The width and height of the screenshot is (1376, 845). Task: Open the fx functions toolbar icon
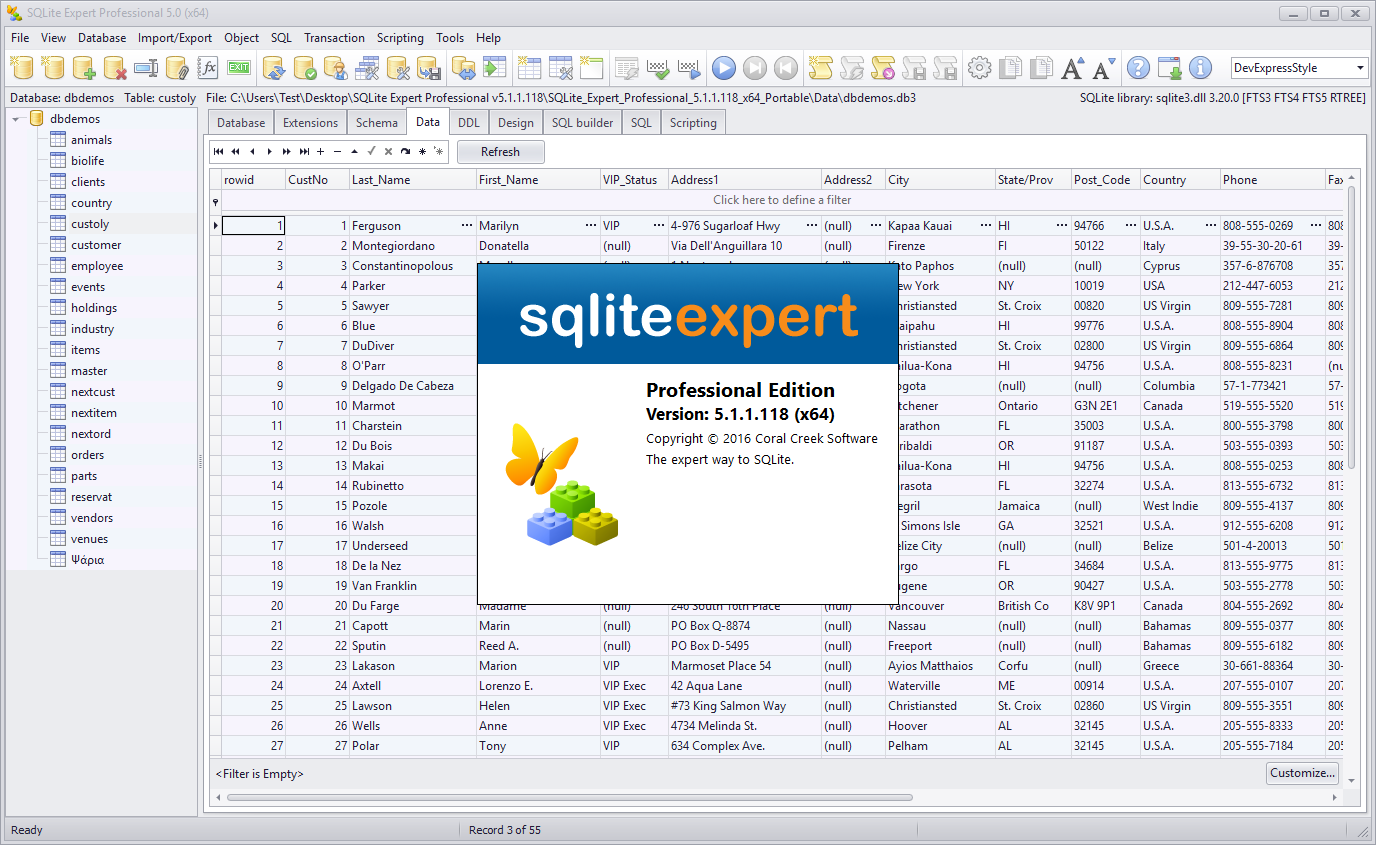click(x=208, y=68)
